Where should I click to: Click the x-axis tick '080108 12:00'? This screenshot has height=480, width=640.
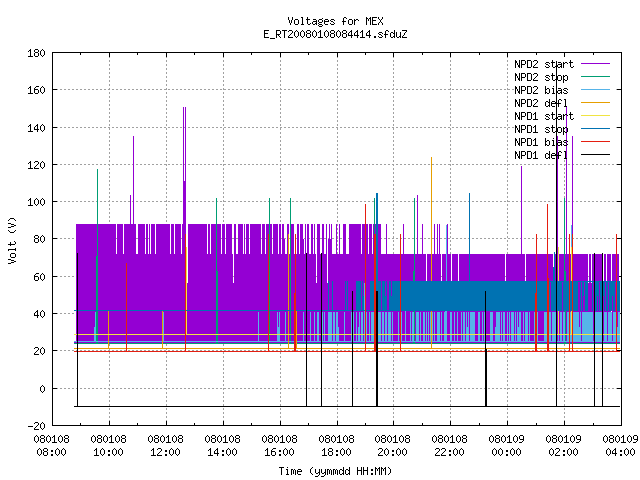pos(165,446)
